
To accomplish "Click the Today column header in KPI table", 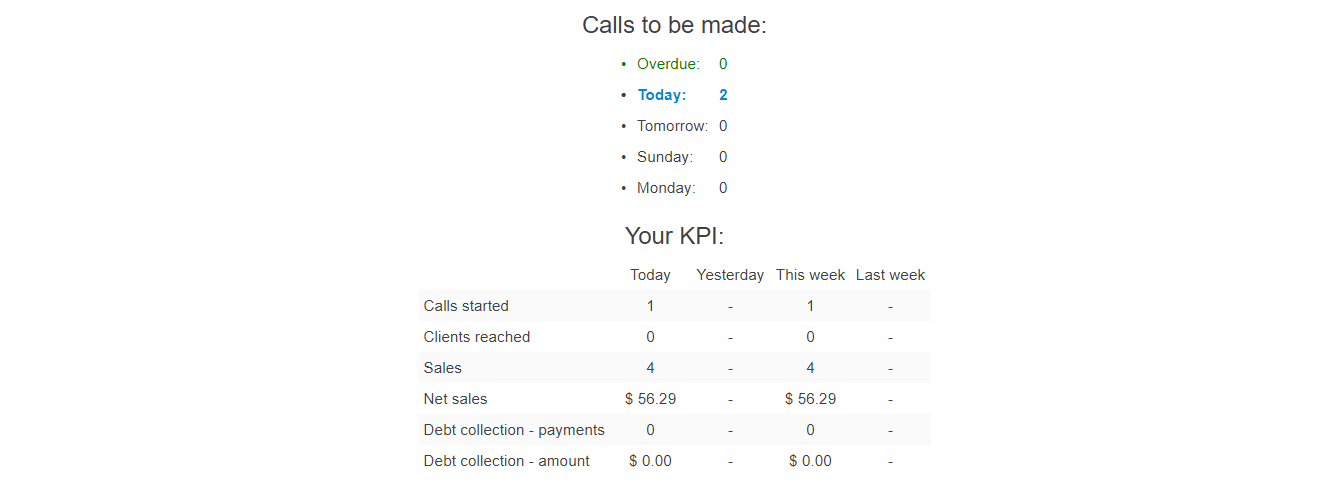I will (x=650, y=275).
